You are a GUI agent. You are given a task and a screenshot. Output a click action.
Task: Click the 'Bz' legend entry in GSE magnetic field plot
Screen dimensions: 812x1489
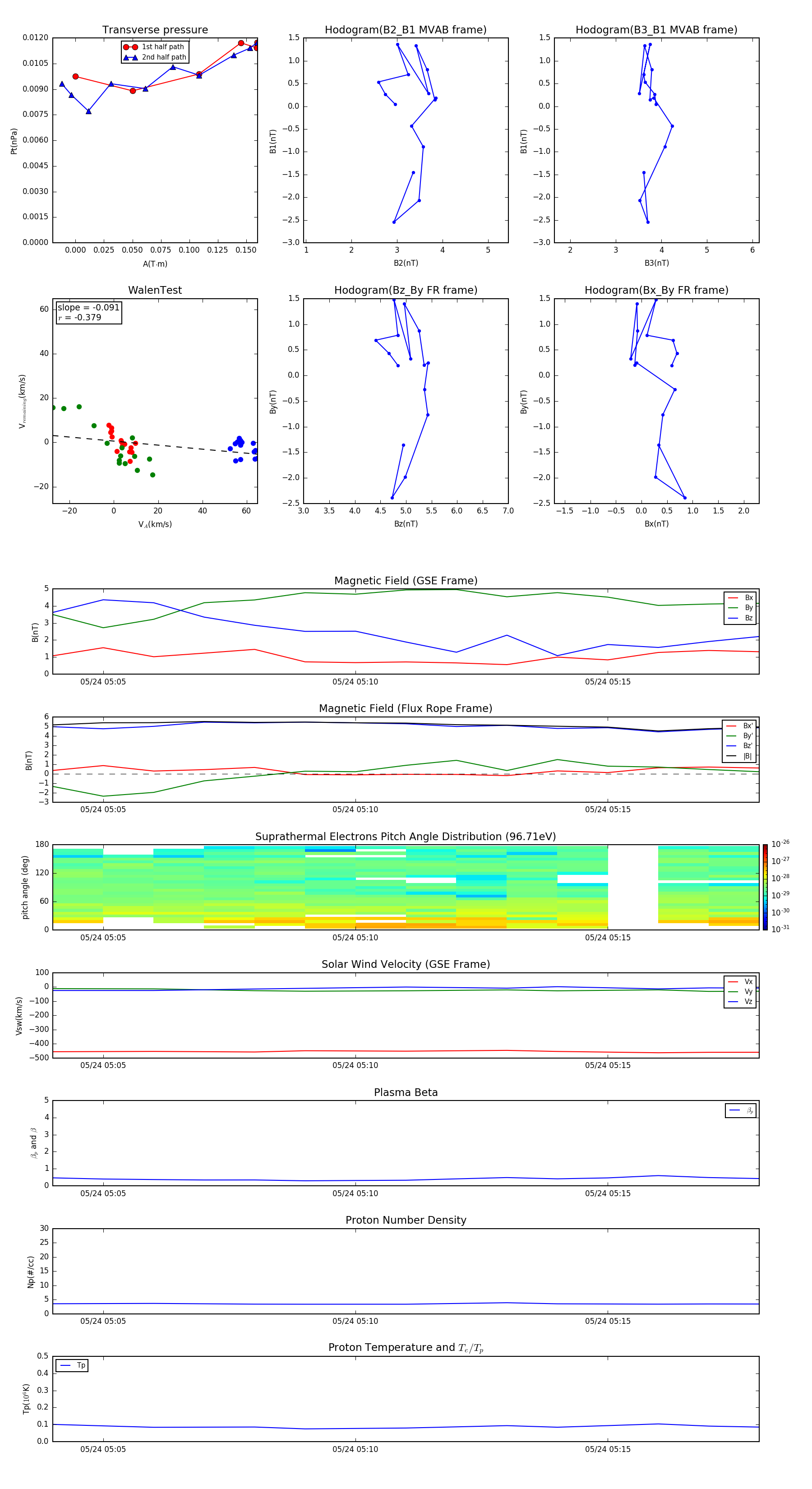[740, 618]
